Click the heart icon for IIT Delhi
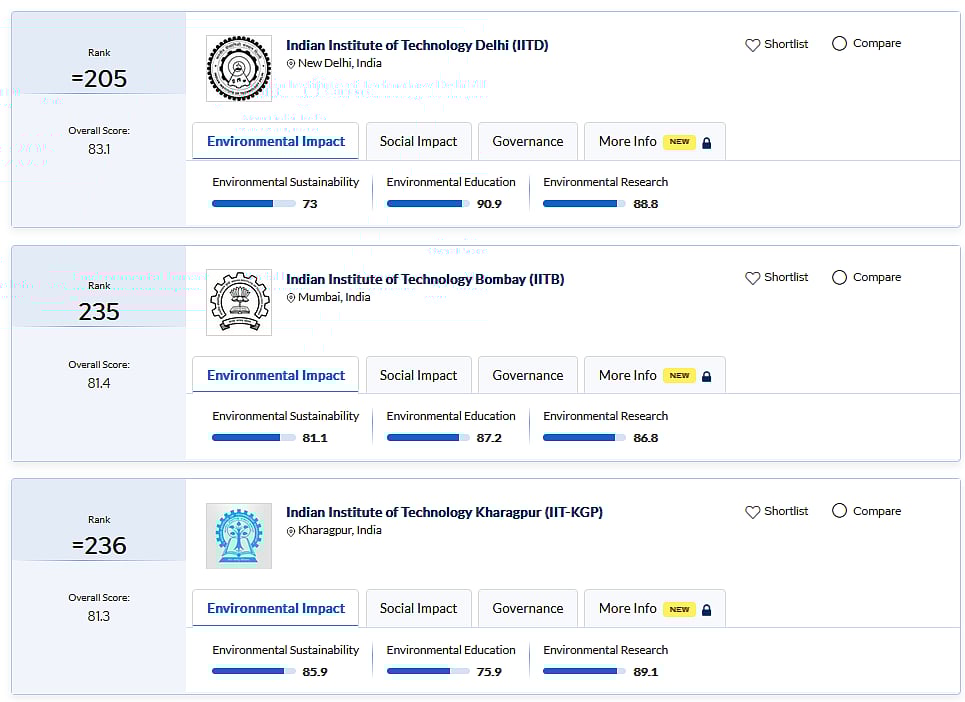This screenshot has width=965, height=702. point(752,45)
